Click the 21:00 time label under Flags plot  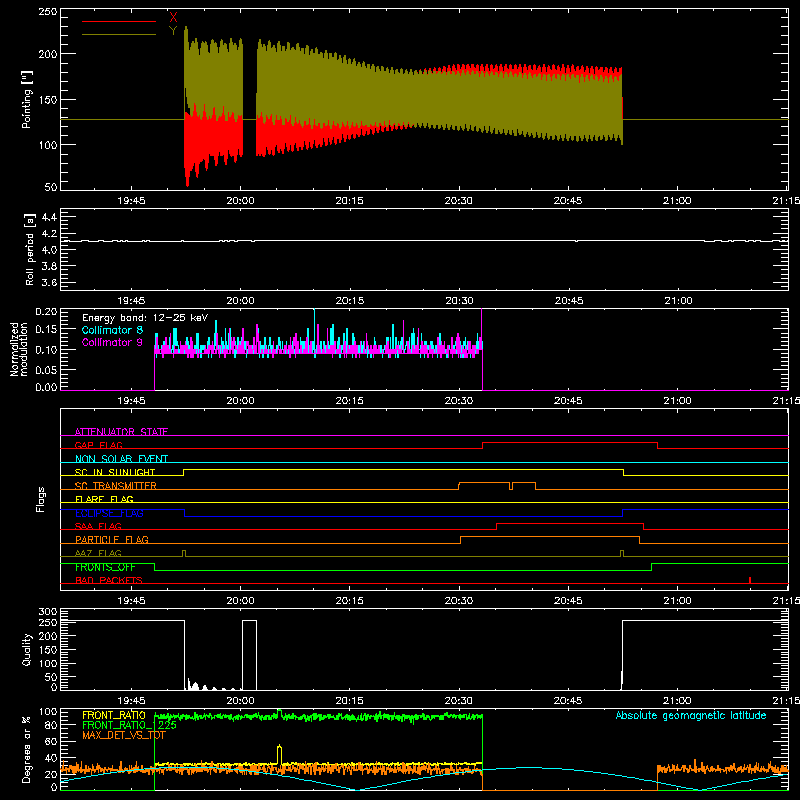coord(677,601)
